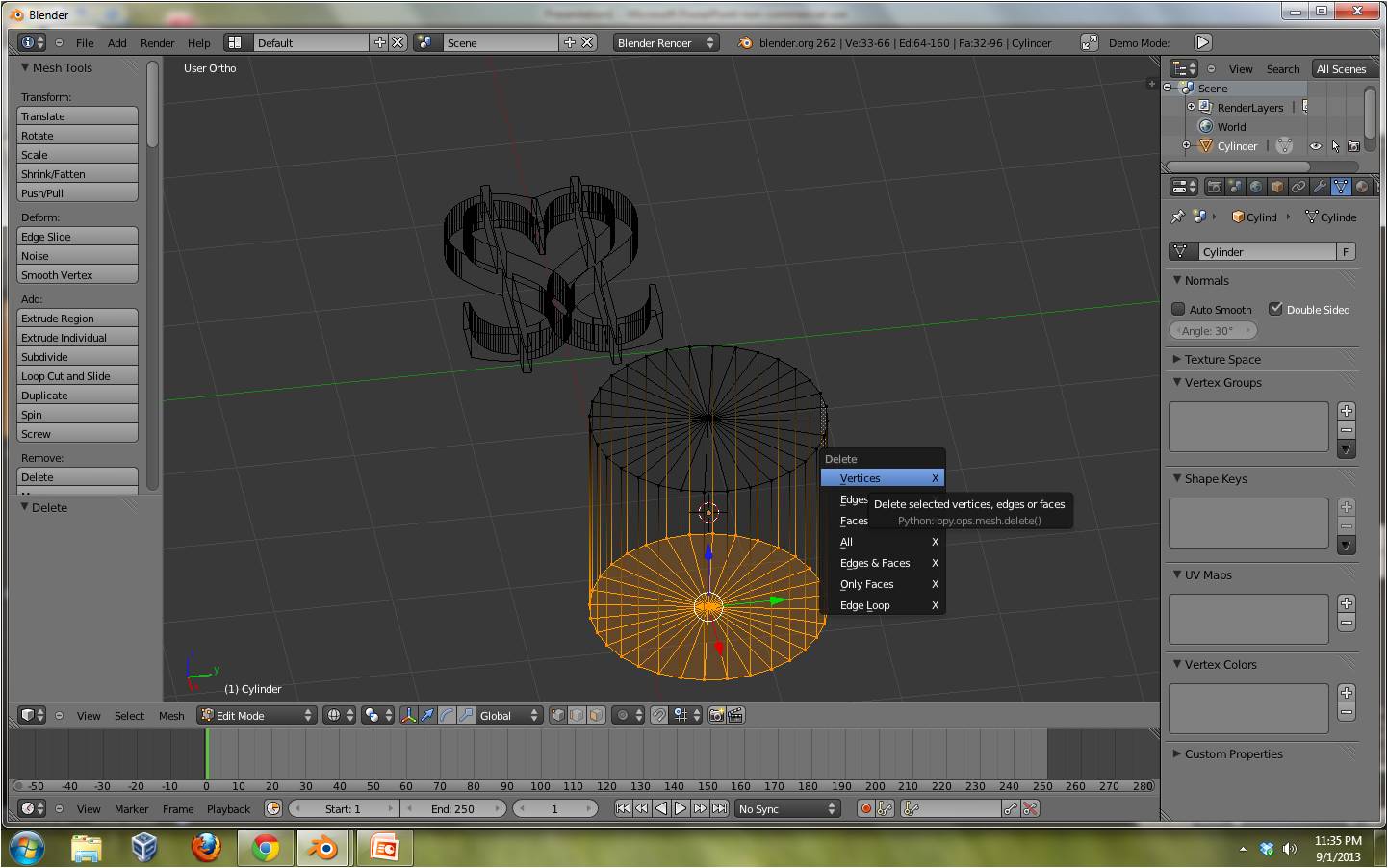Click the rotate manipulator arc icon
The image size is (1388, 868).
click(447, 715)
